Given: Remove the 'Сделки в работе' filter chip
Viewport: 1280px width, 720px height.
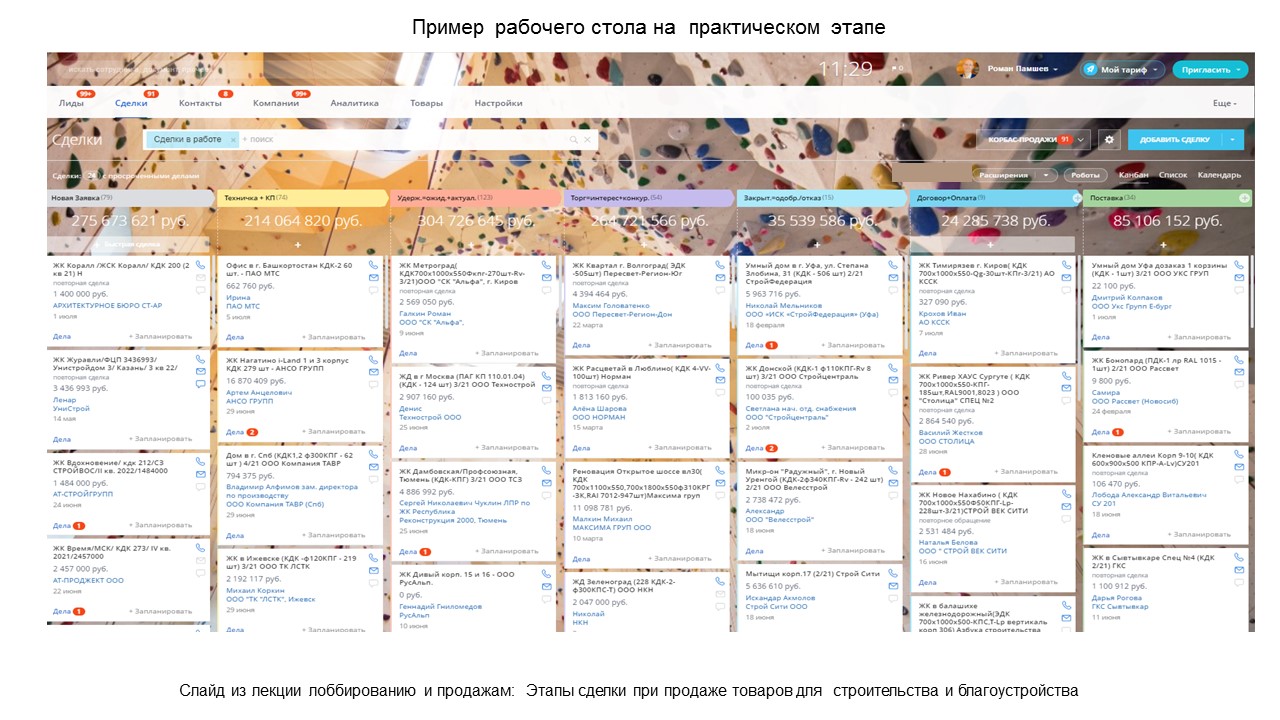Looking at the screenshot, I should (233, 140).
